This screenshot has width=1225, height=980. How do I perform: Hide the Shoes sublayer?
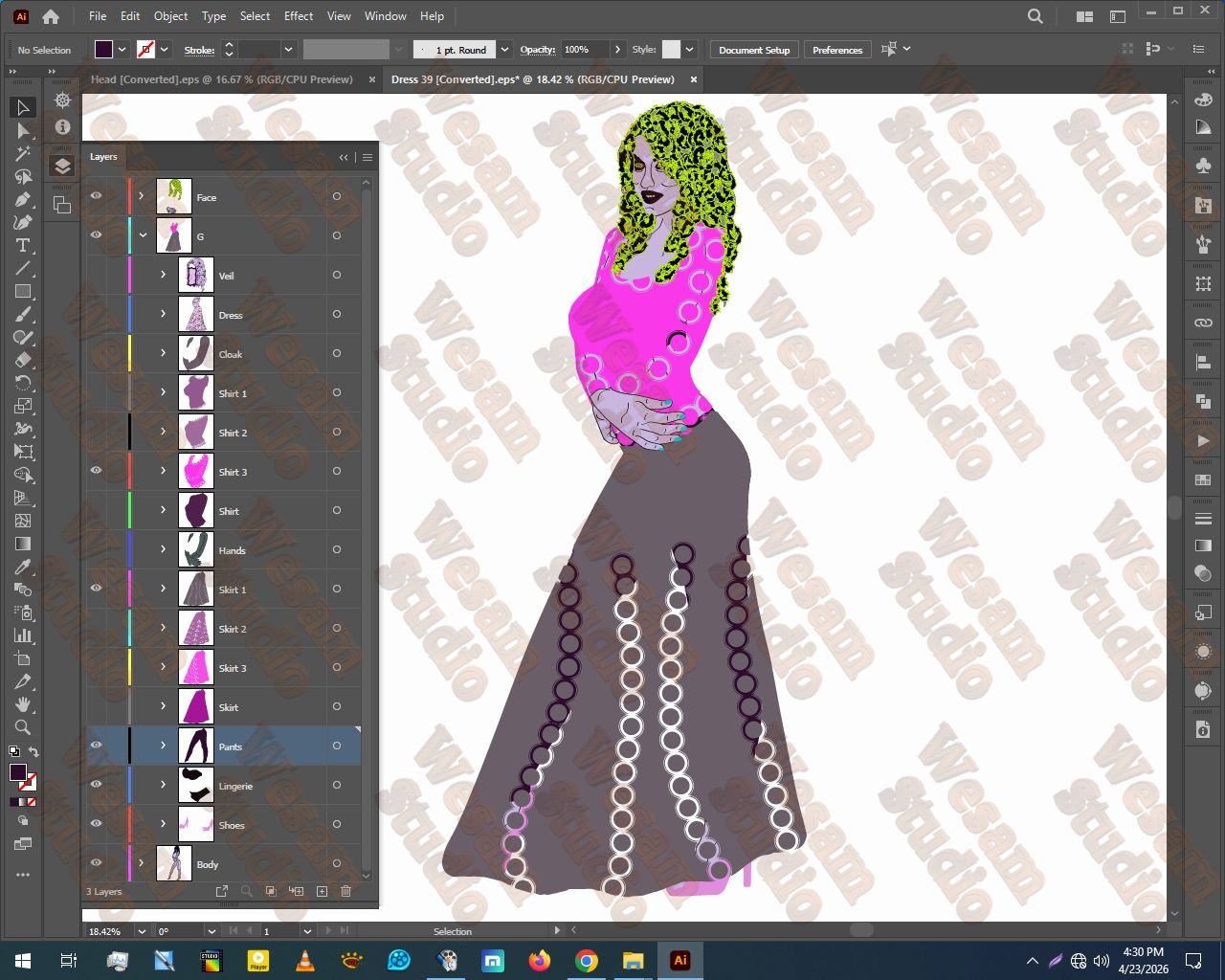(x=96, y=824)
